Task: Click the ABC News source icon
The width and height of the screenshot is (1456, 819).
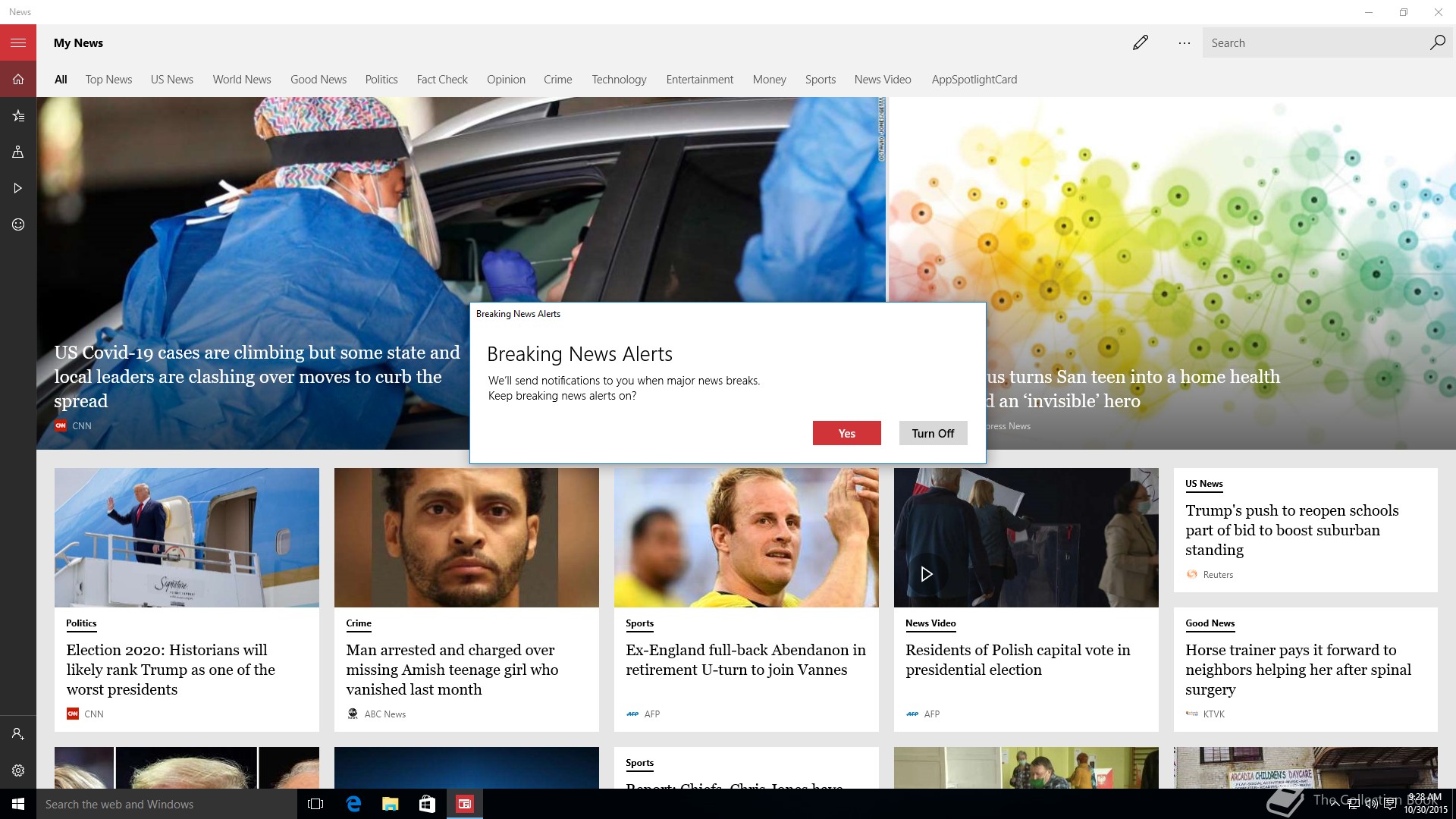Action: coord(353,714)
